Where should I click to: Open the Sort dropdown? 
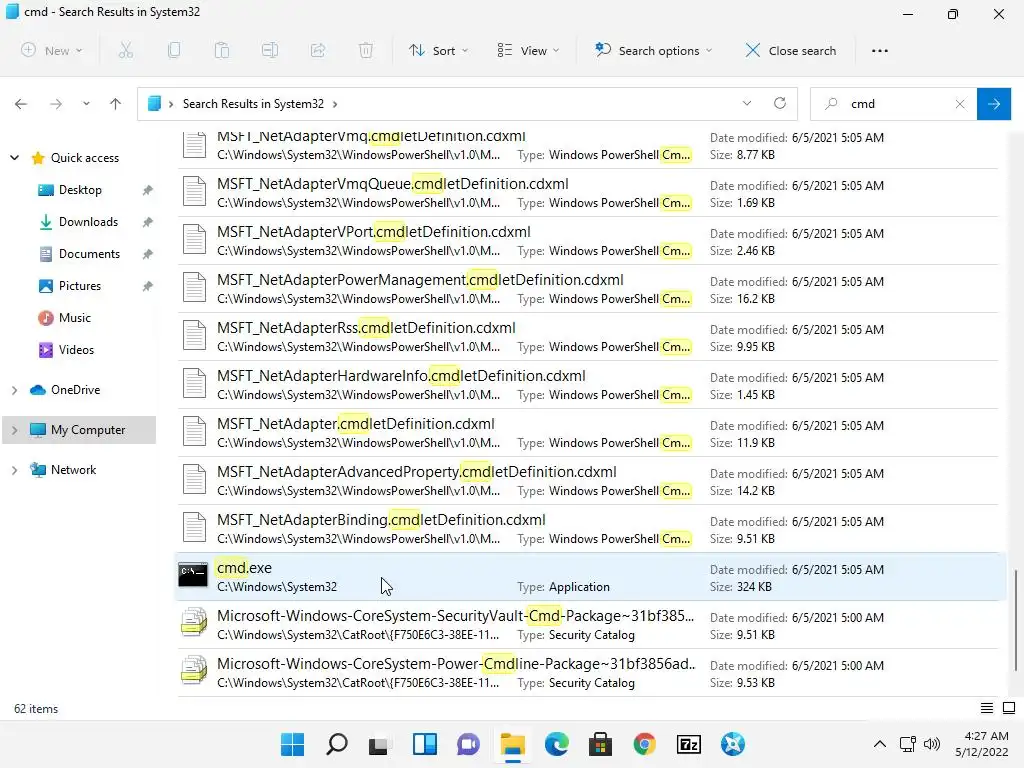pyautogui.click(x=438, y=50)
